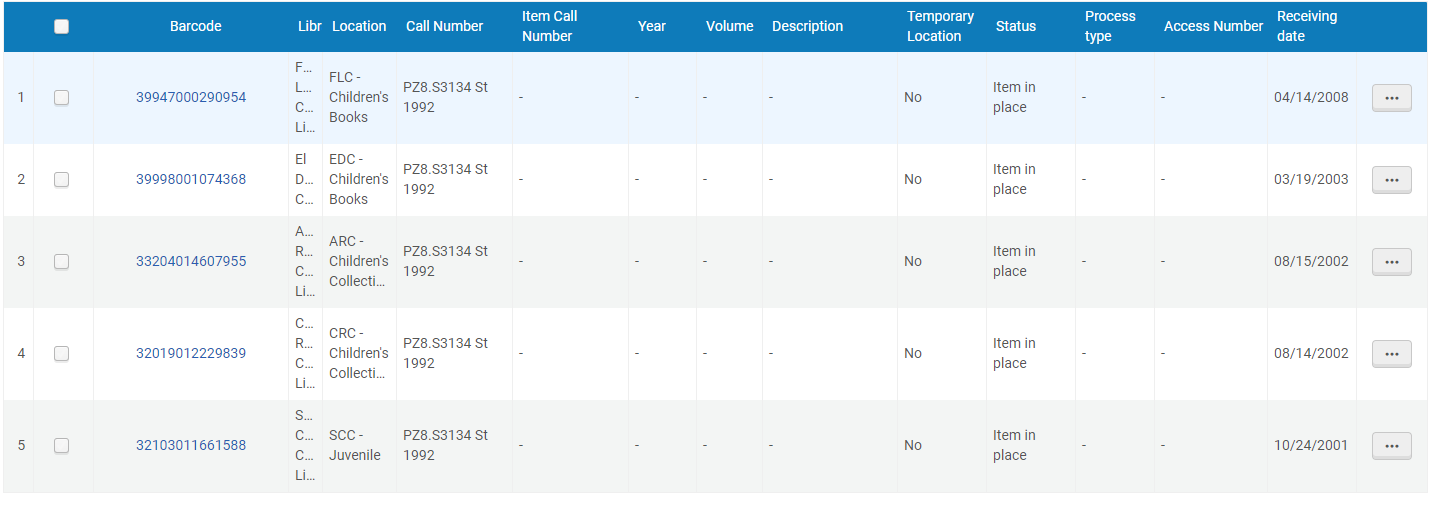This screenshot has width=1455, height=511.
Task: Click call number PZ8.S3134 St 1992 in row 3
Action: pos(446,262)
